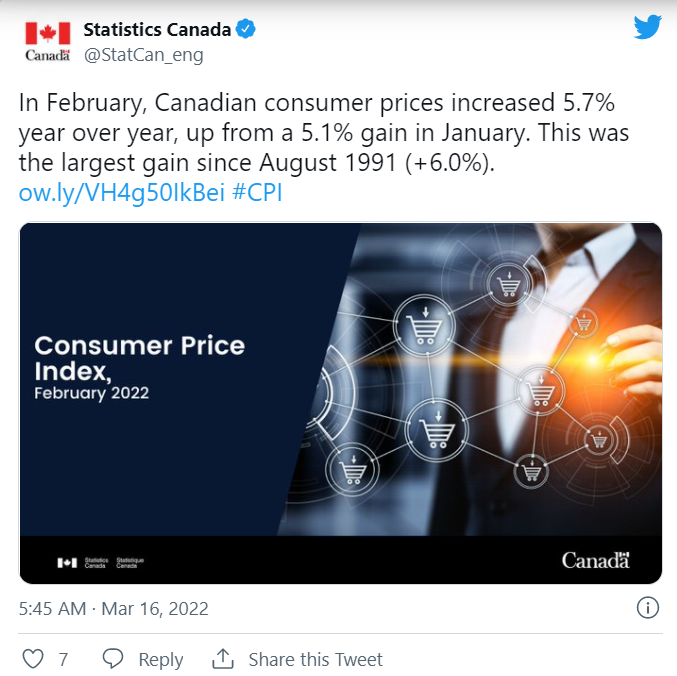Click the Statistics Canada logo in image footer
The height and width of the screenshot is (676, 677).
pos(101,562)
